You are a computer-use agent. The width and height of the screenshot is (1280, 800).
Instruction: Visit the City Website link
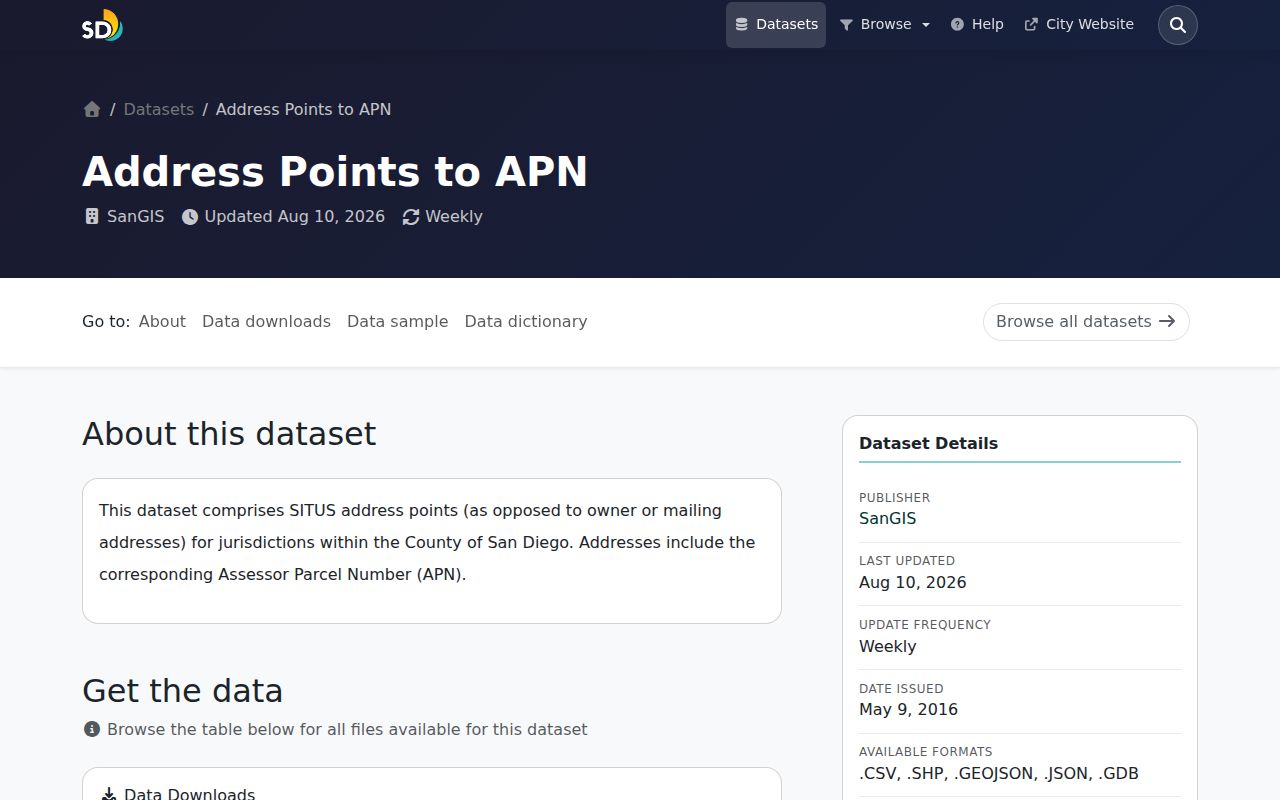tap(1079, 25)
